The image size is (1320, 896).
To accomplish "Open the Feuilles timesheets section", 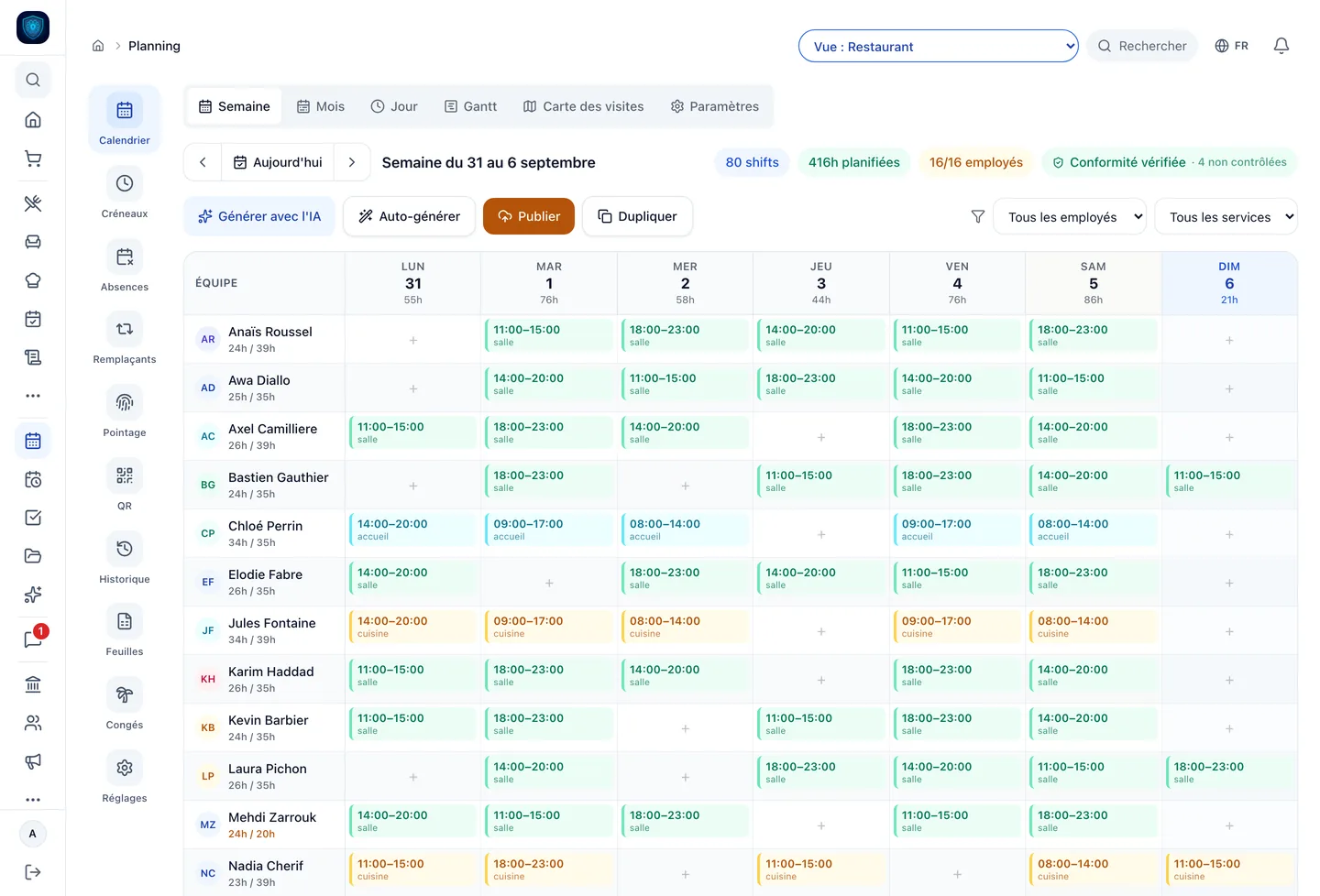I will pyautogui.click(x=125, y=631).
